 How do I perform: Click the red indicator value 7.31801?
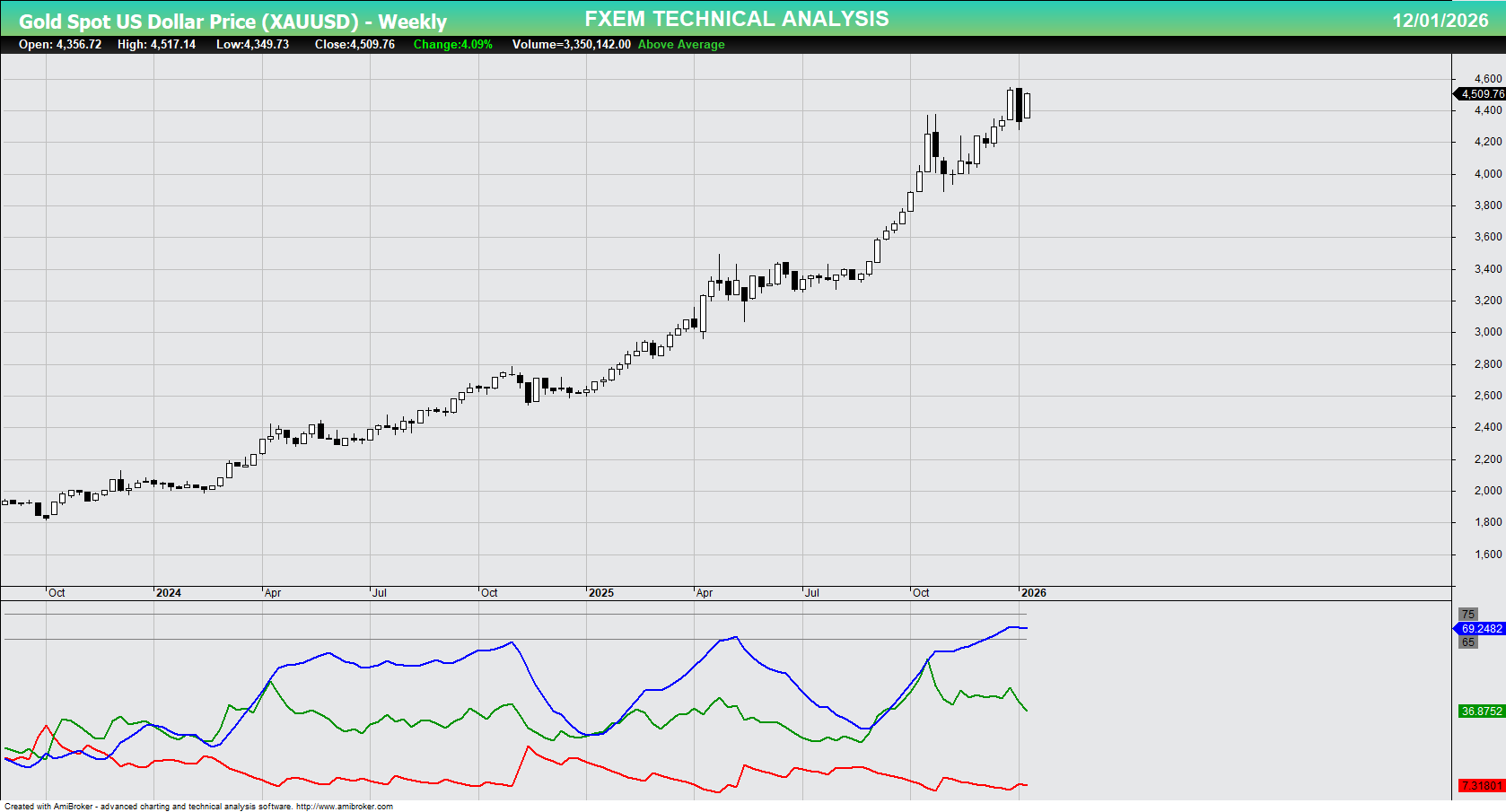click(1479, 783)
